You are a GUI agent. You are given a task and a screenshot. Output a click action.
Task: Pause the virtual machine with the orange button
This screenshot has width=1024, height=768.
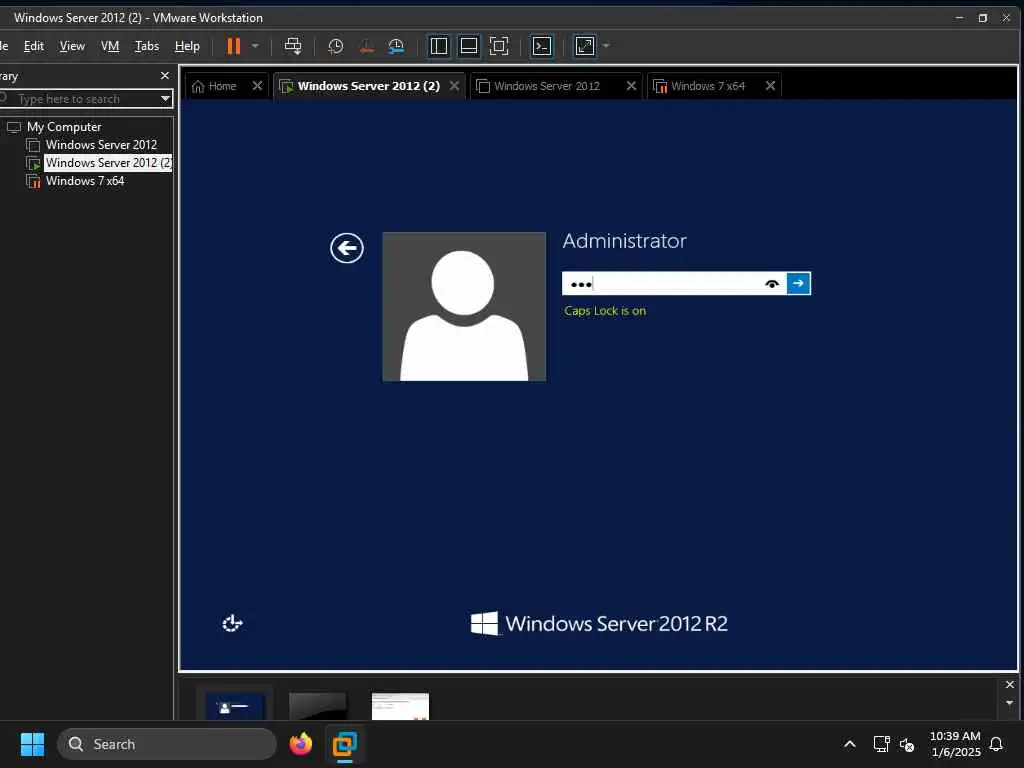click(x=233, y=46)
